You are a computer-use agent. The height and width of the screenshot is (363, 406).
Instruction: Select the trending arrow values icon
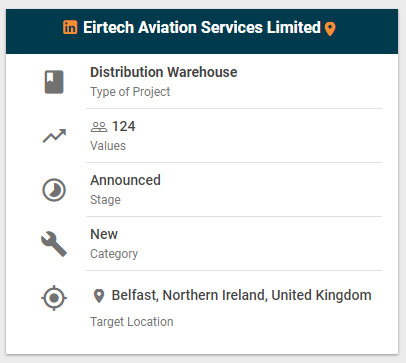pos(54,136)
